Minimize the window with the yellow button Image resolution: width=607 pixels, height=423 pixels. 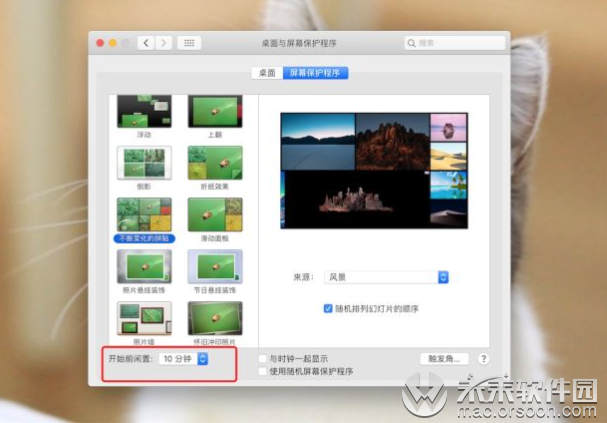coord(113,43)
